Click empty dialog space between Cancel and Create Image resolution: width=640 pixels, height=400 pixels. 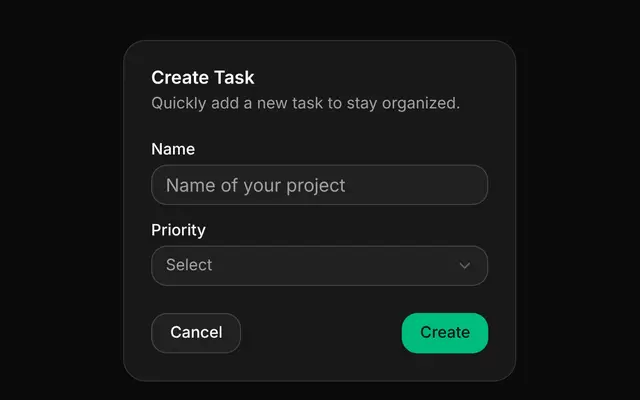pos(321,333)
